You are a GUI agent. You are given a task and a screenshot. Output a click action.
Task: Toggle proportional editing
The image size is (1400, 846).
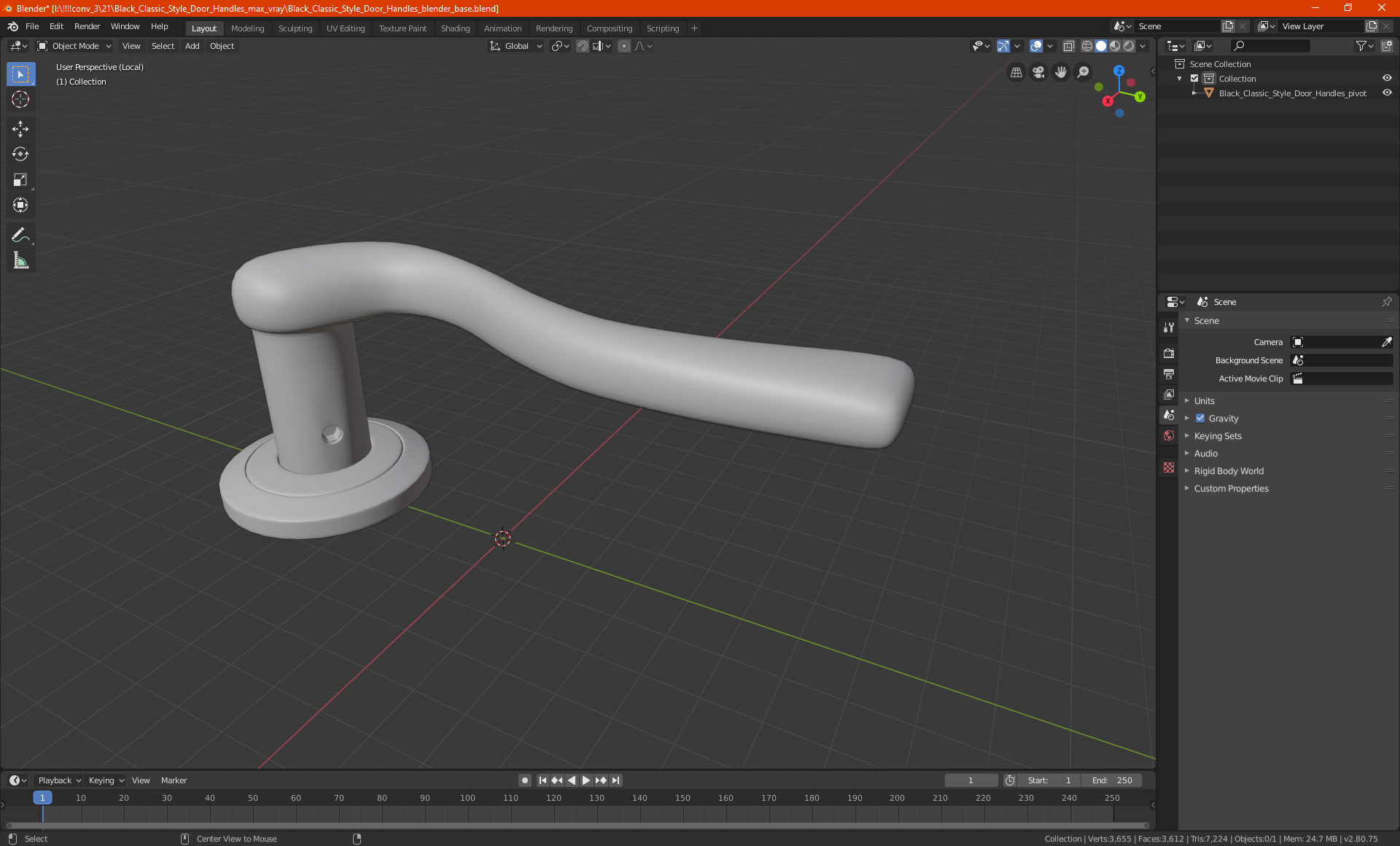coord(624,46)
